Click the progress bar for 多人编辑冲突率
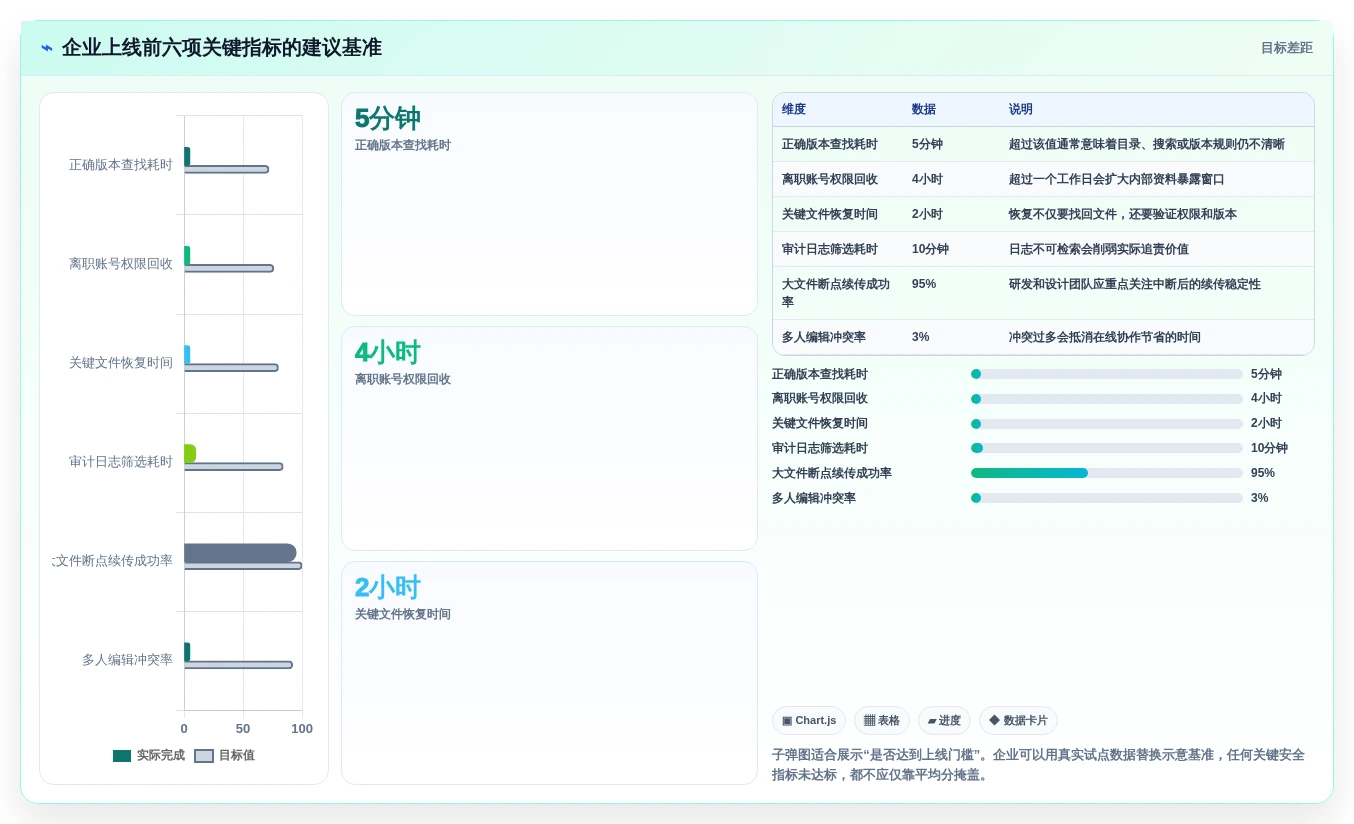Screen dimensions: 1354x824 click(1107, 498)
